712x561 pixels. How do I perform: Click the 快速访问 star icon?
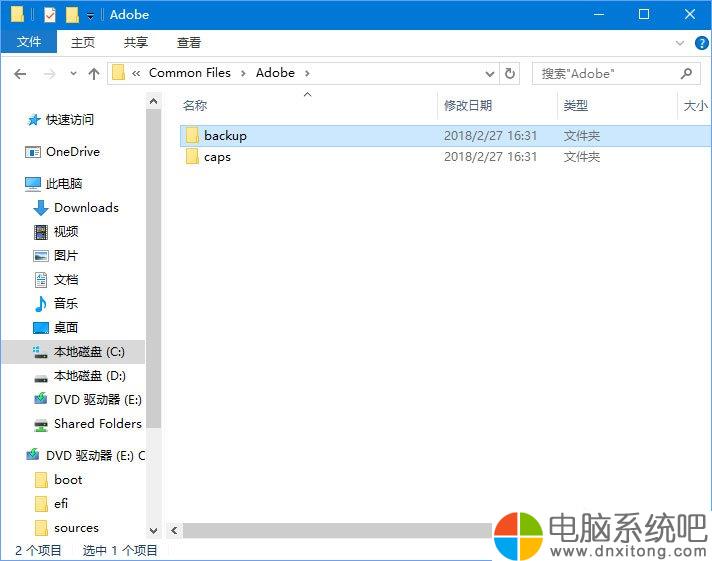34,120
